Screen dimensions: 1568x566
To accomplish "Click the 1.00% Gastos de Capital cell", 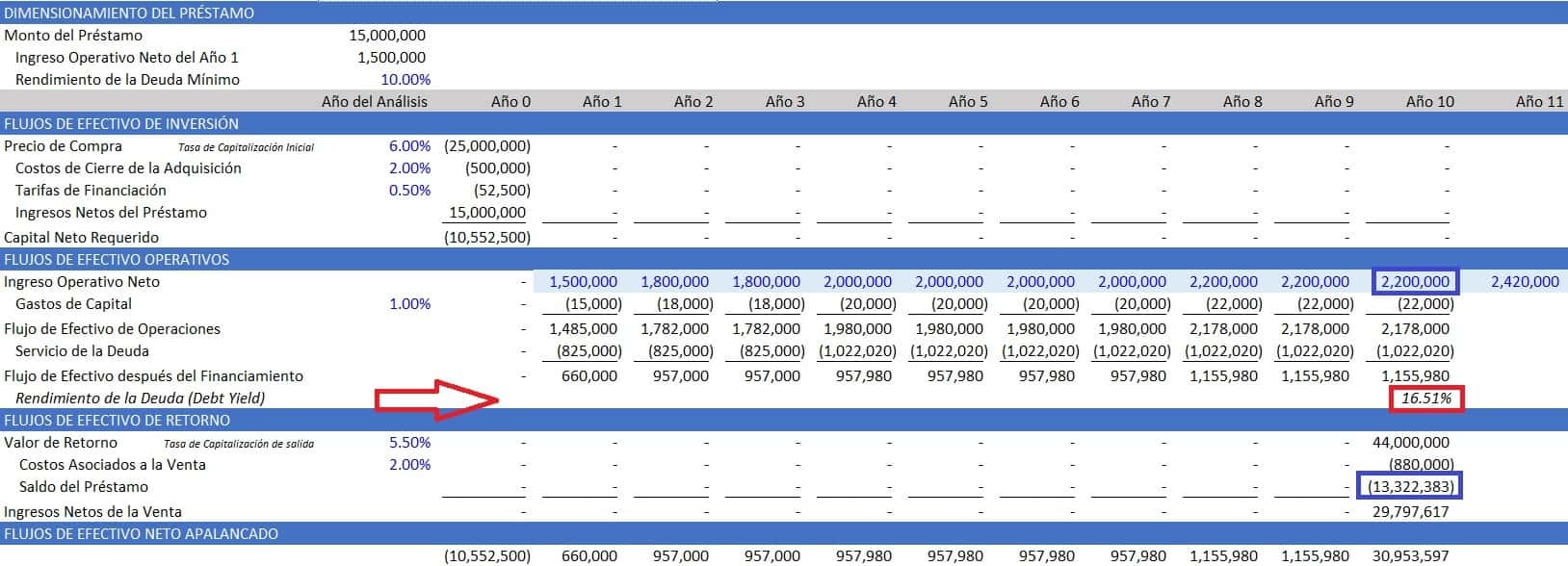I will click(x=409, y=304).
